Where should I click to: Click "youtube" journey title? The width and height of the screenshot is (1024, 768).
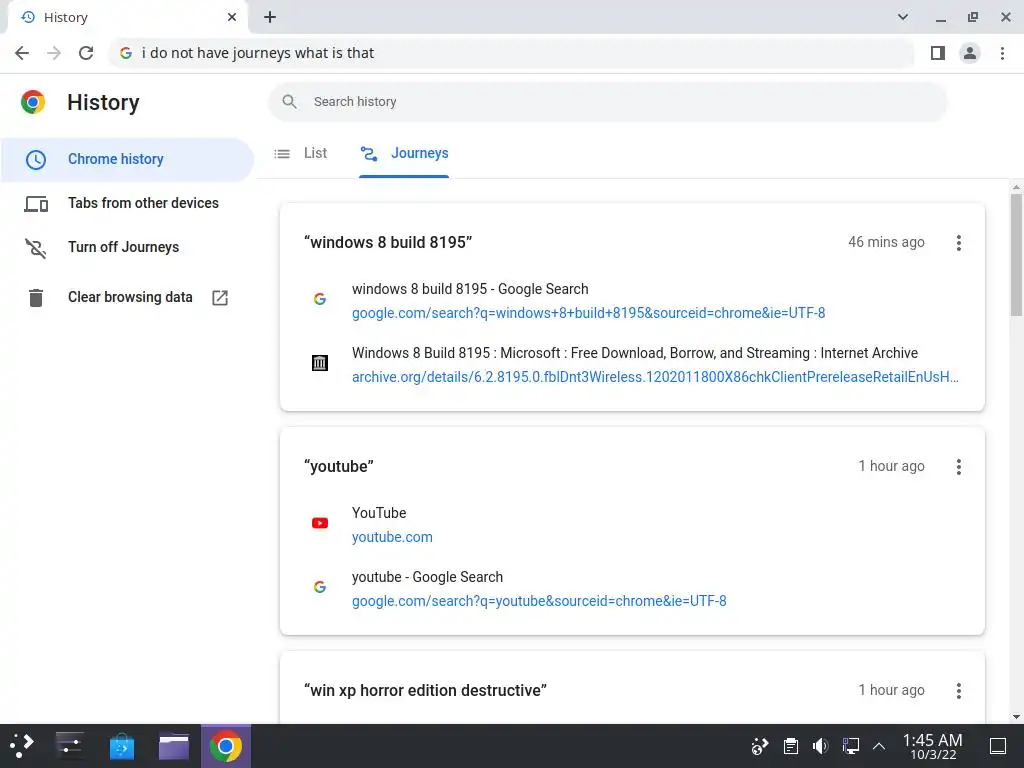coord(339,466)
